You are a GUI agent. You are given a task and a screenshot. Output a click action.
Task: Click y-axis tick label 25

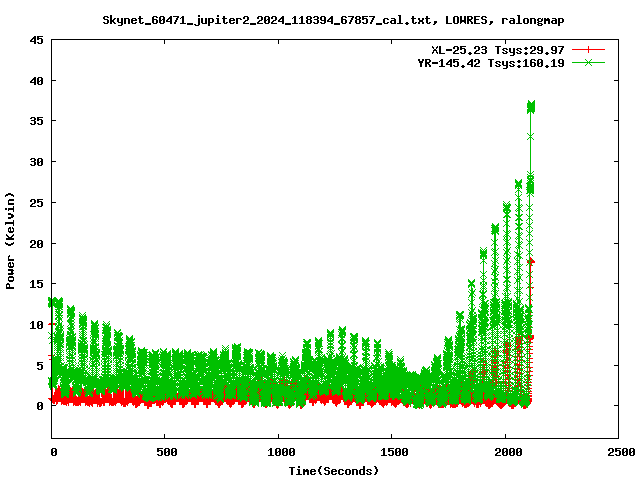pos(36,202)
